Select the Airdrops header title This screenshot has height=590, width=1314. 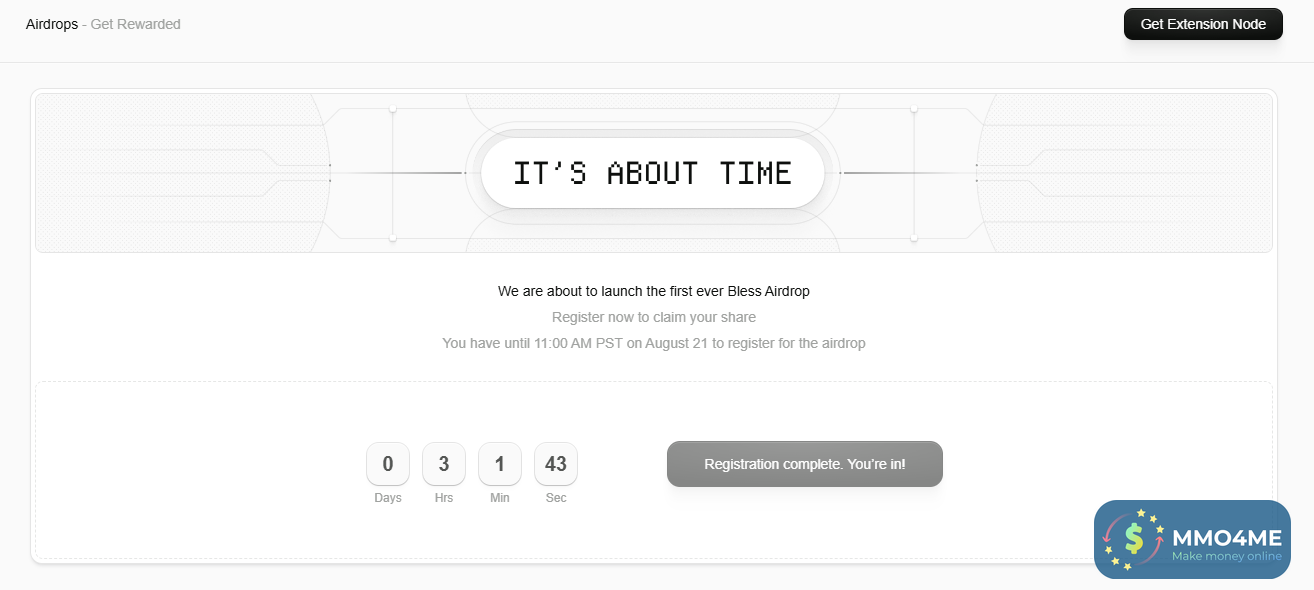tap(51, 24)
